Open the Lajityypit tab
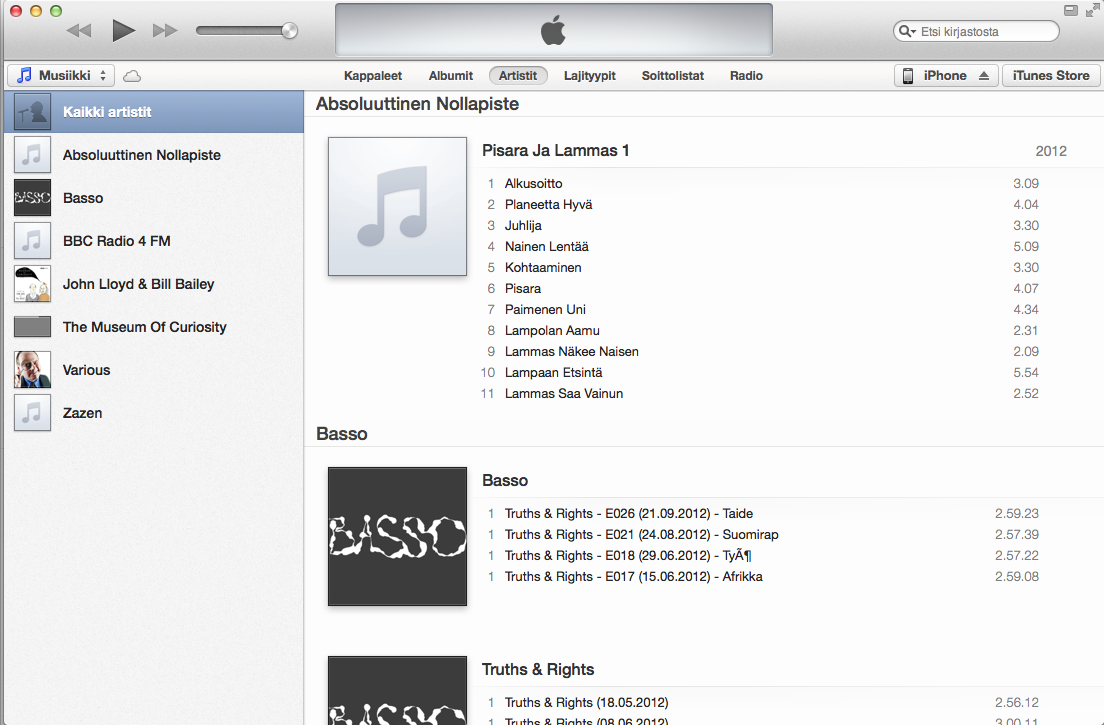The image size is (1104, 725). 589,75
